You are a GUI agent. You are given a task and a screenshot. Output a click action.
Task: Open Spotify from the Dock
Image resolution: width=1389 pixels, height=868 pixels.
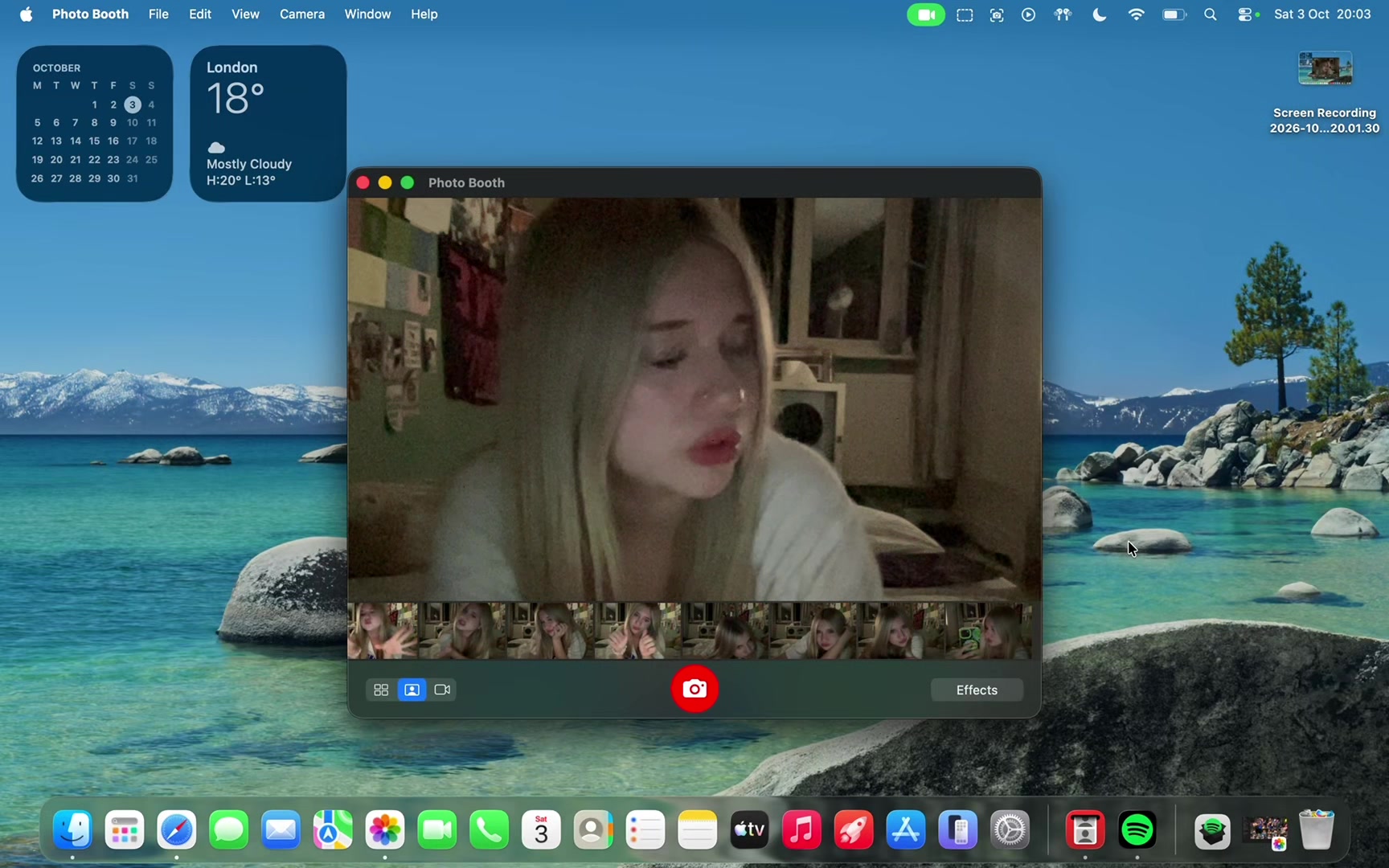(1137, 829)
